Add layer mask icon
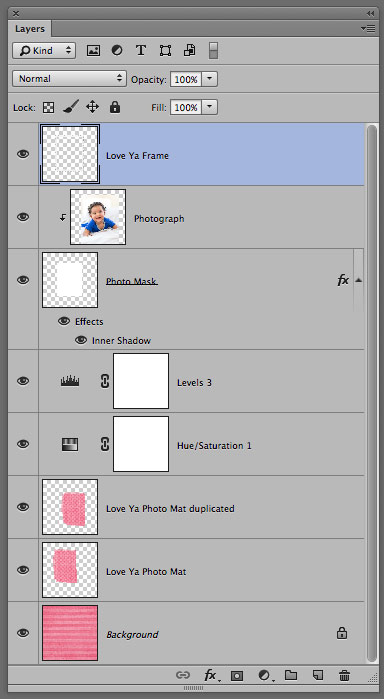Image resolution: width=384 pixels, height=699 pixels. pos(237,676)
